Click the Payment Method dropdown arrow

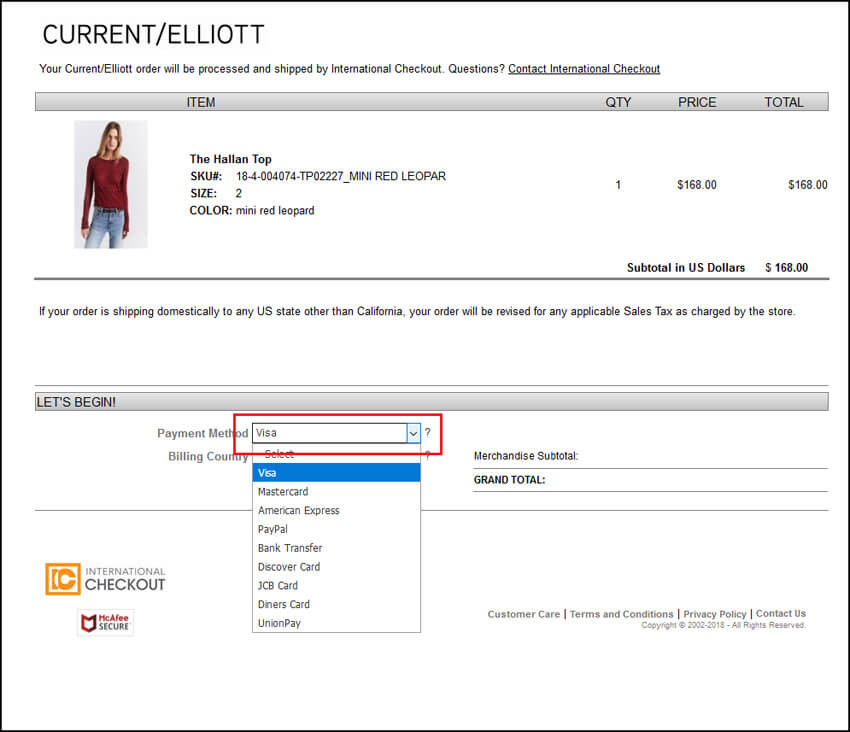[414, 433]
